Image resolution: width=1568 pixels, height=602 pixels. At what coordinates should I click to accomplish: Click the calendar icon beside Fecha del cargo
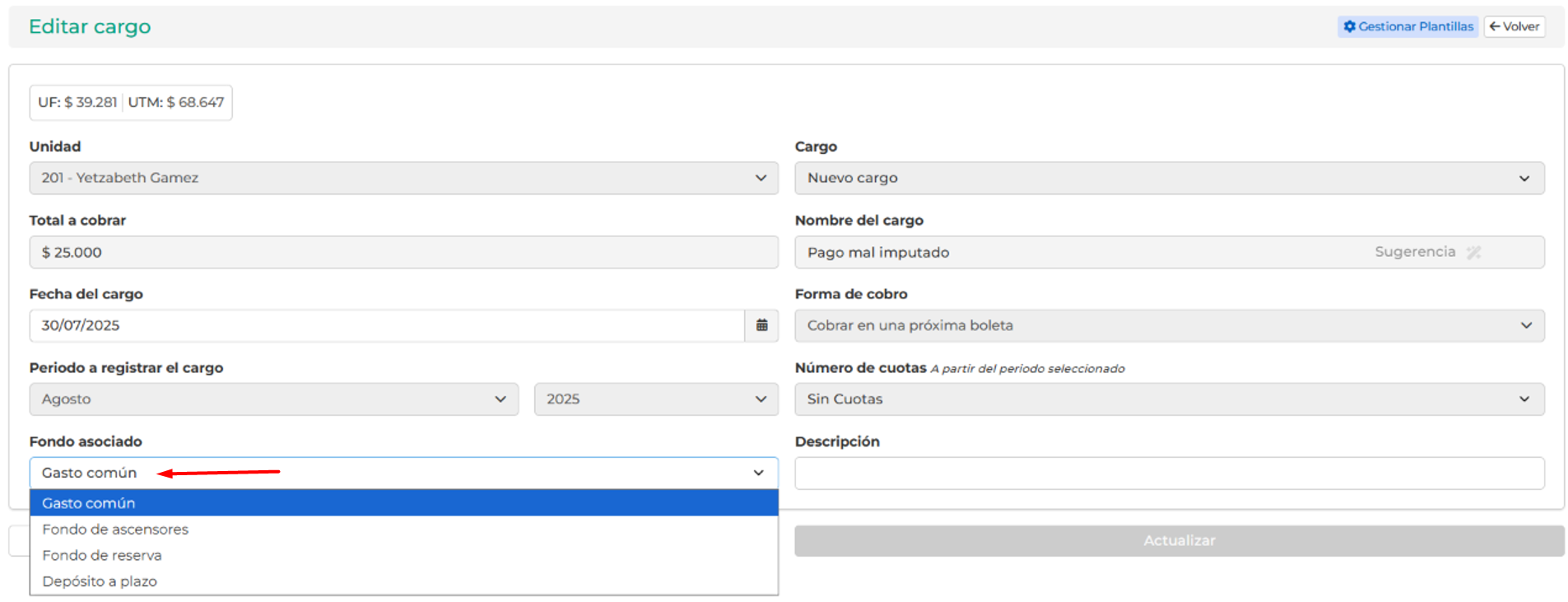(761, 325)
